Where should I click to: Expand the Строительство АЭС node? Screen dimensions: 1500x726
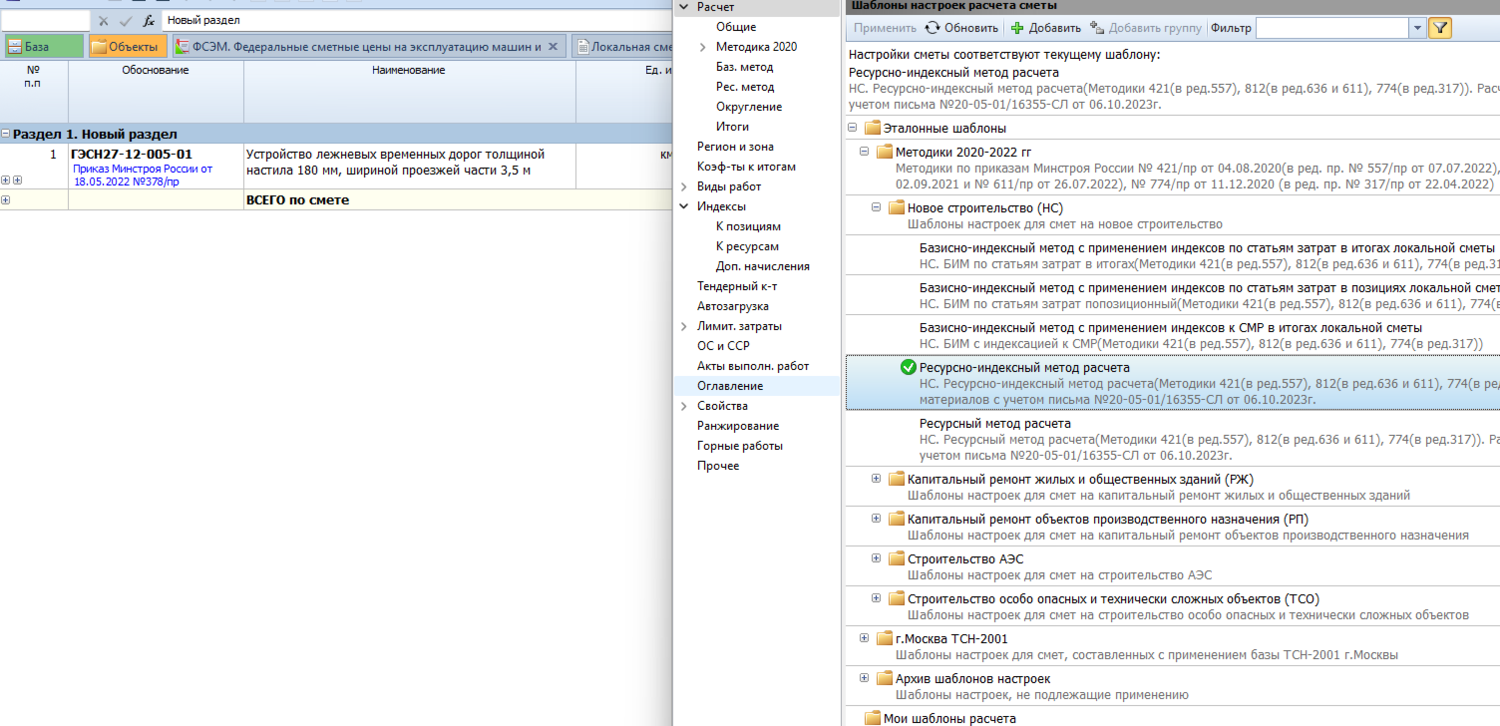pyautogui.click(x=876, y=558)
